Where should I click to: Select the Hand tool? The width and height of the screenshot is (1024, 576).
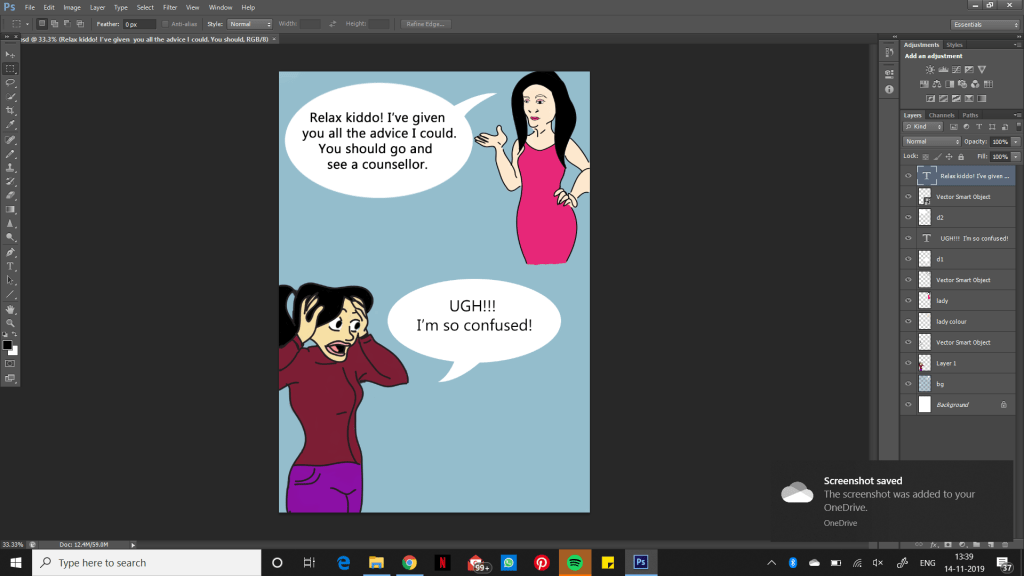[10, 309]
